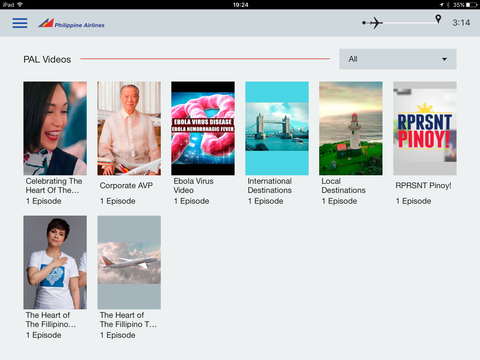This screenshot has height=360, width=480.
Task: Open The Heart of The Fillipino… woman thumbnail
Action: (55, 262)
